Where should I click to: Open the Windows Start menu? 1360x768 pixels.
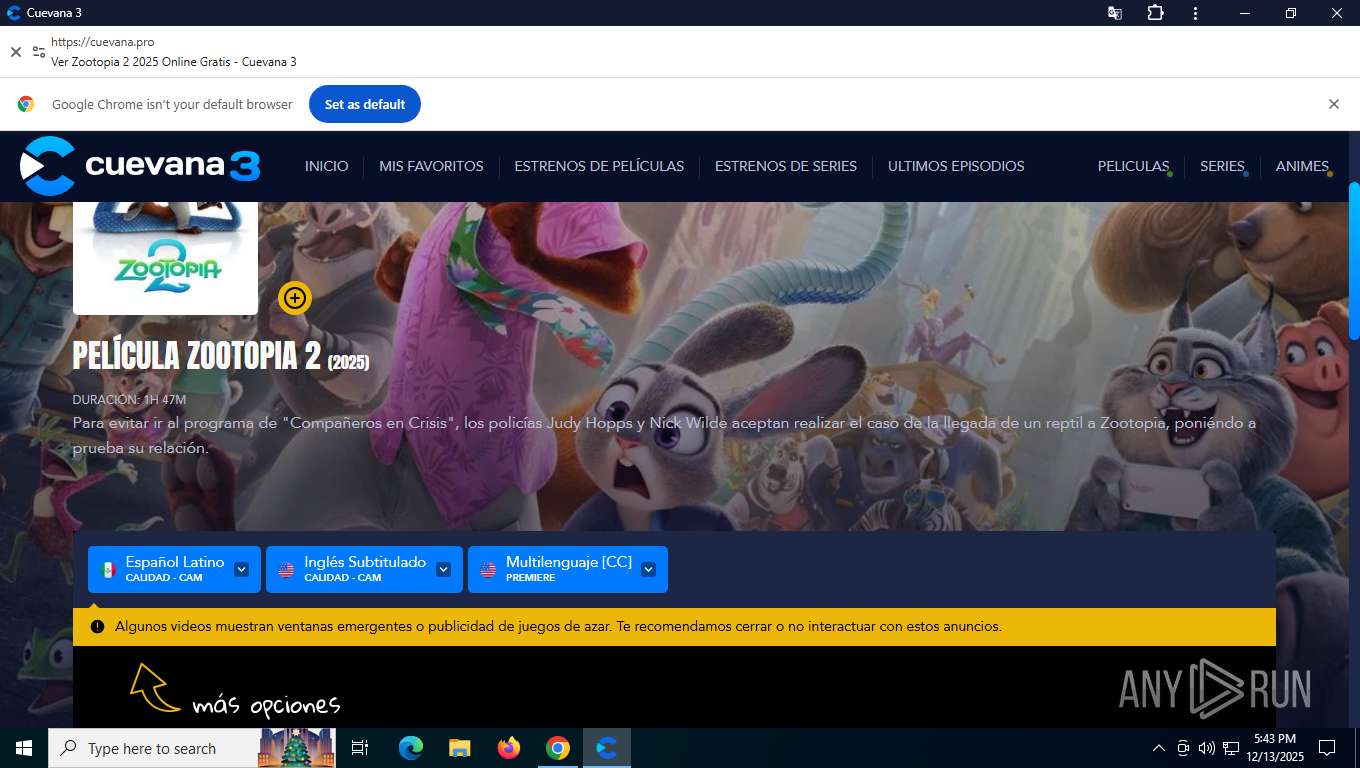(23, 748)
